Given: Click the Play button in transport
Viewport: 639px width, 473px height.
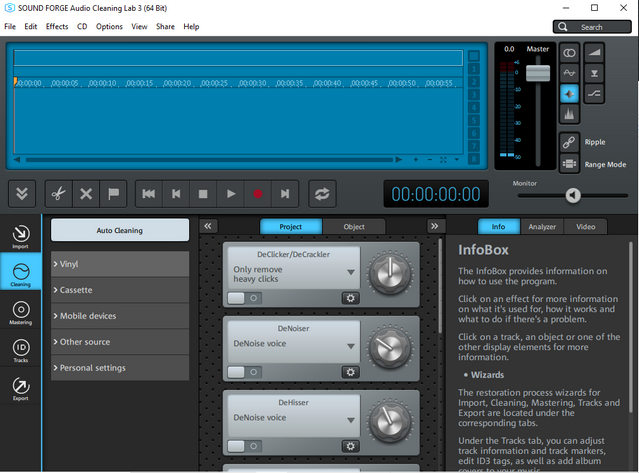Looking at the screenshot, I should (x=230, y=194).
